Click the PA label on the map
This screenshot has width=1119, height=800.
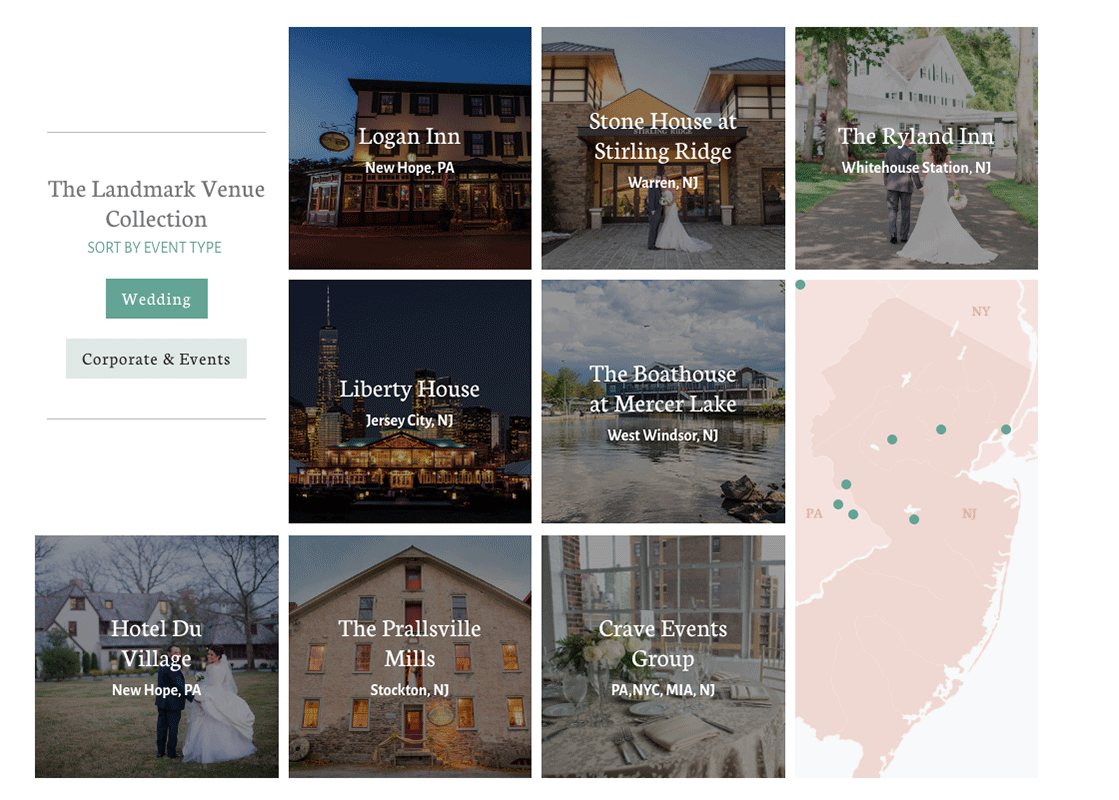(x=814, y=513)
